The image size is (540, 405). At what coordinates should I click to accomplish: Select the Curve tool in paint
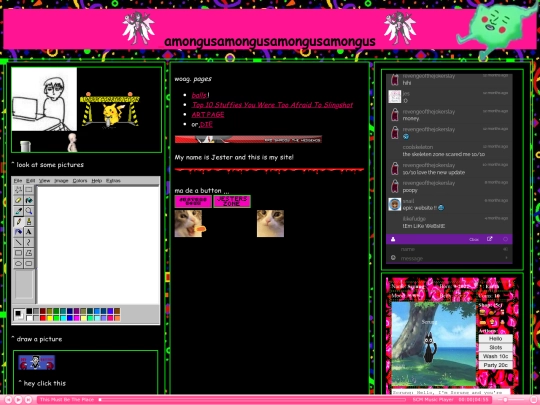pyautogui.click(x=29, y=242)
